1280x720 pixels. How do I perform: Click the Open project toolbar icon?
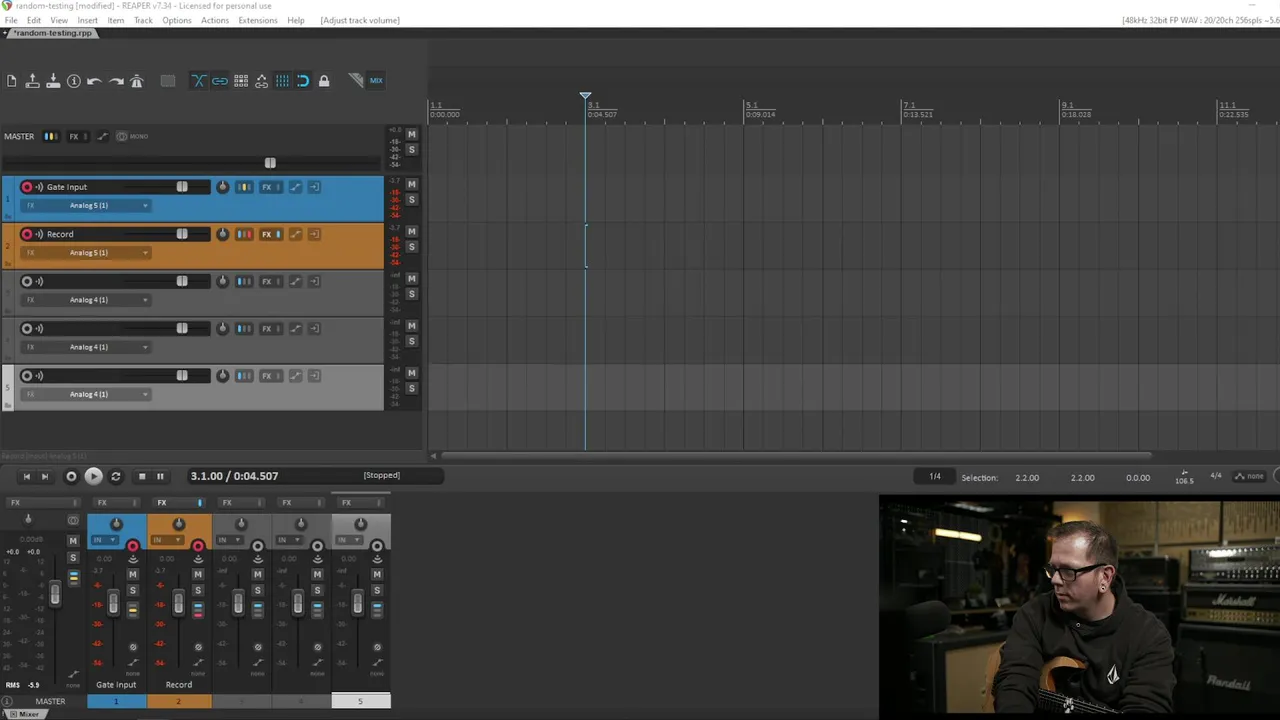[x=32, y=81]
